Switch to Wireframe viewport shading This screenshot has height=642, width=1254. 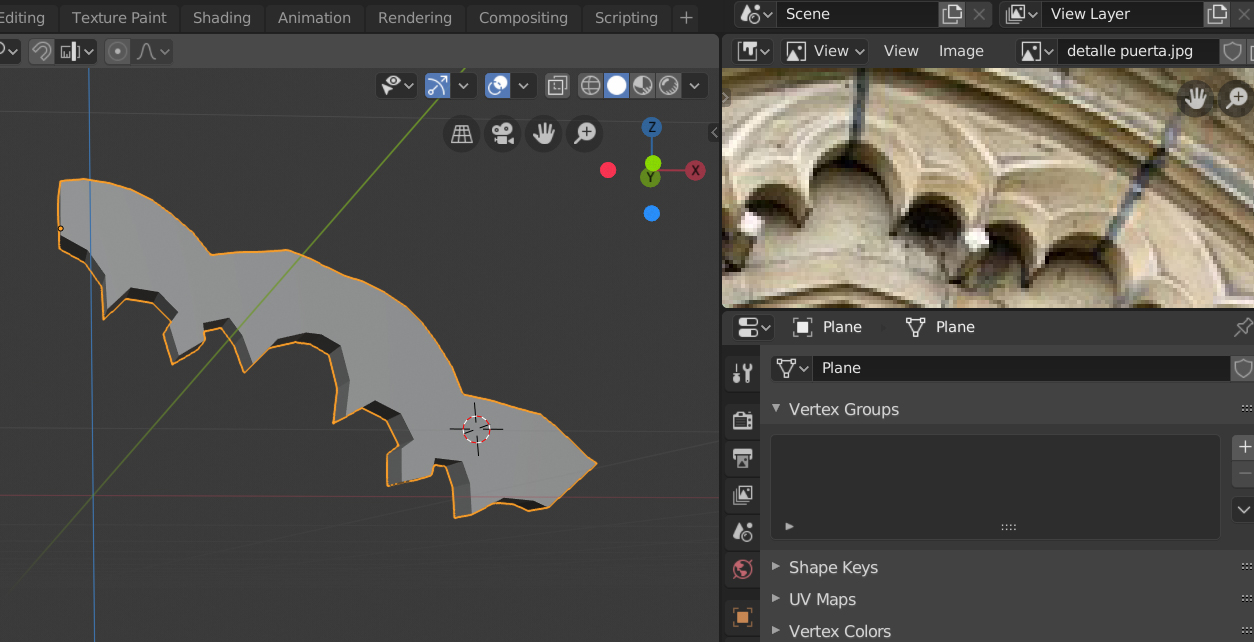pos(591,85)
